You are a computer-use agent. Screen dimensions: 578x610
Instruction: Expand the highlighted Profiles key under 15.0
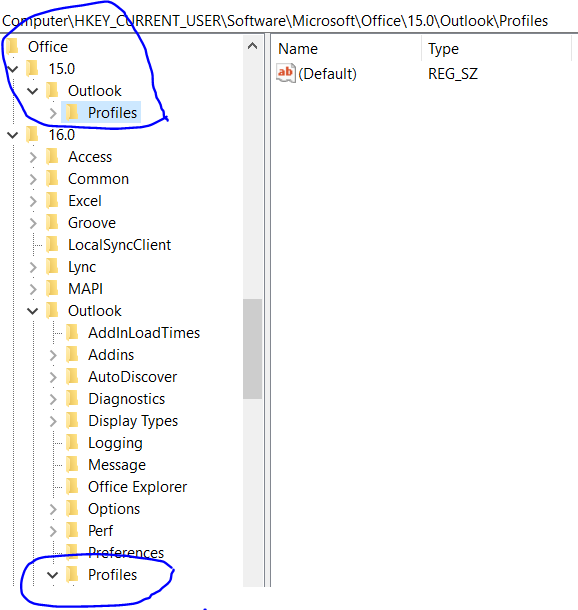pyautogui.click(x=53, y=113)
